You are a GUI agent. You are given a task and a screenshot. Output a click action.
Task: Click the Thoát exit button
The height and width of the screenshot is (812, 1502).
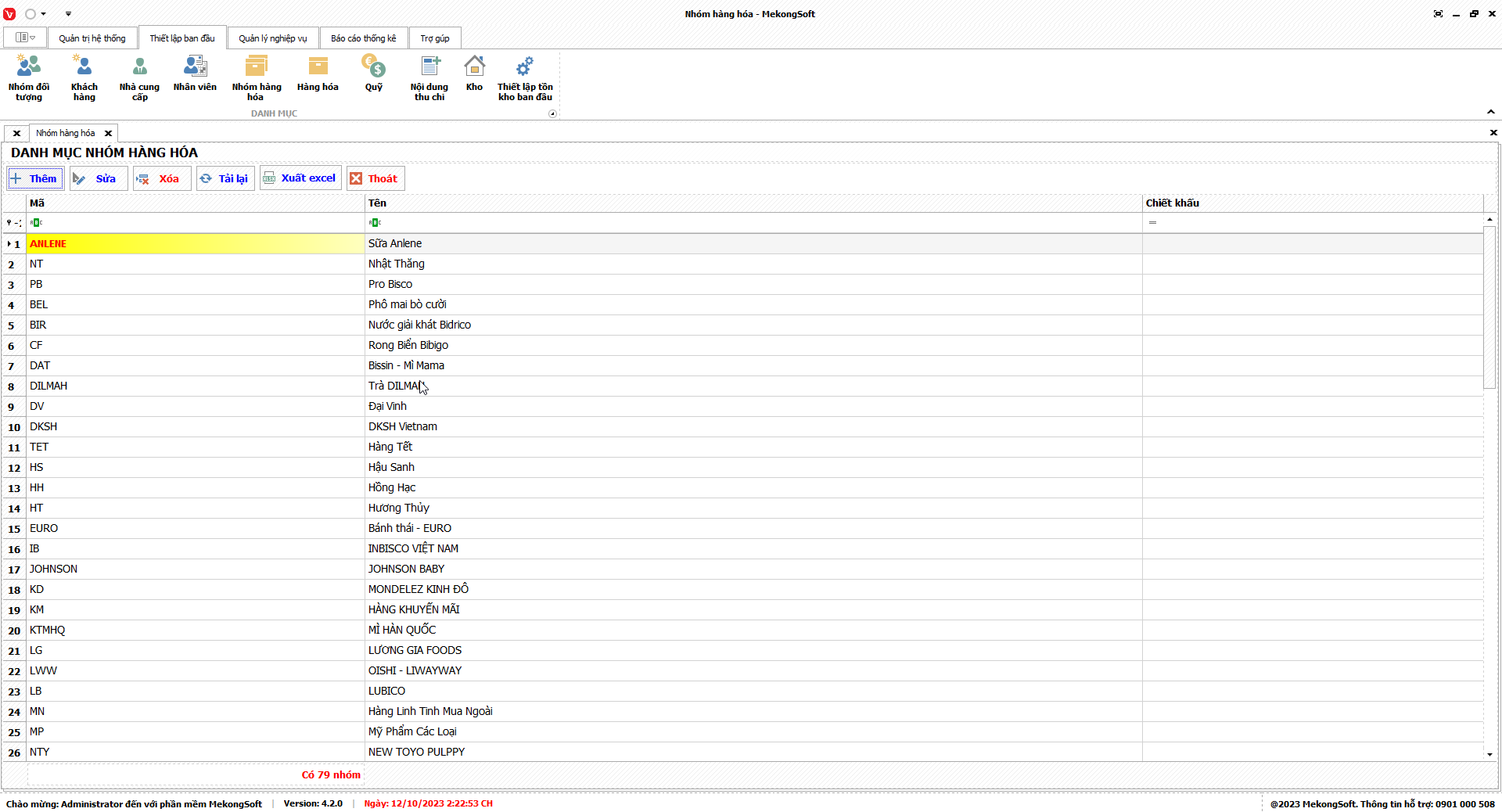pyautogui.click(x=375, y=178)
